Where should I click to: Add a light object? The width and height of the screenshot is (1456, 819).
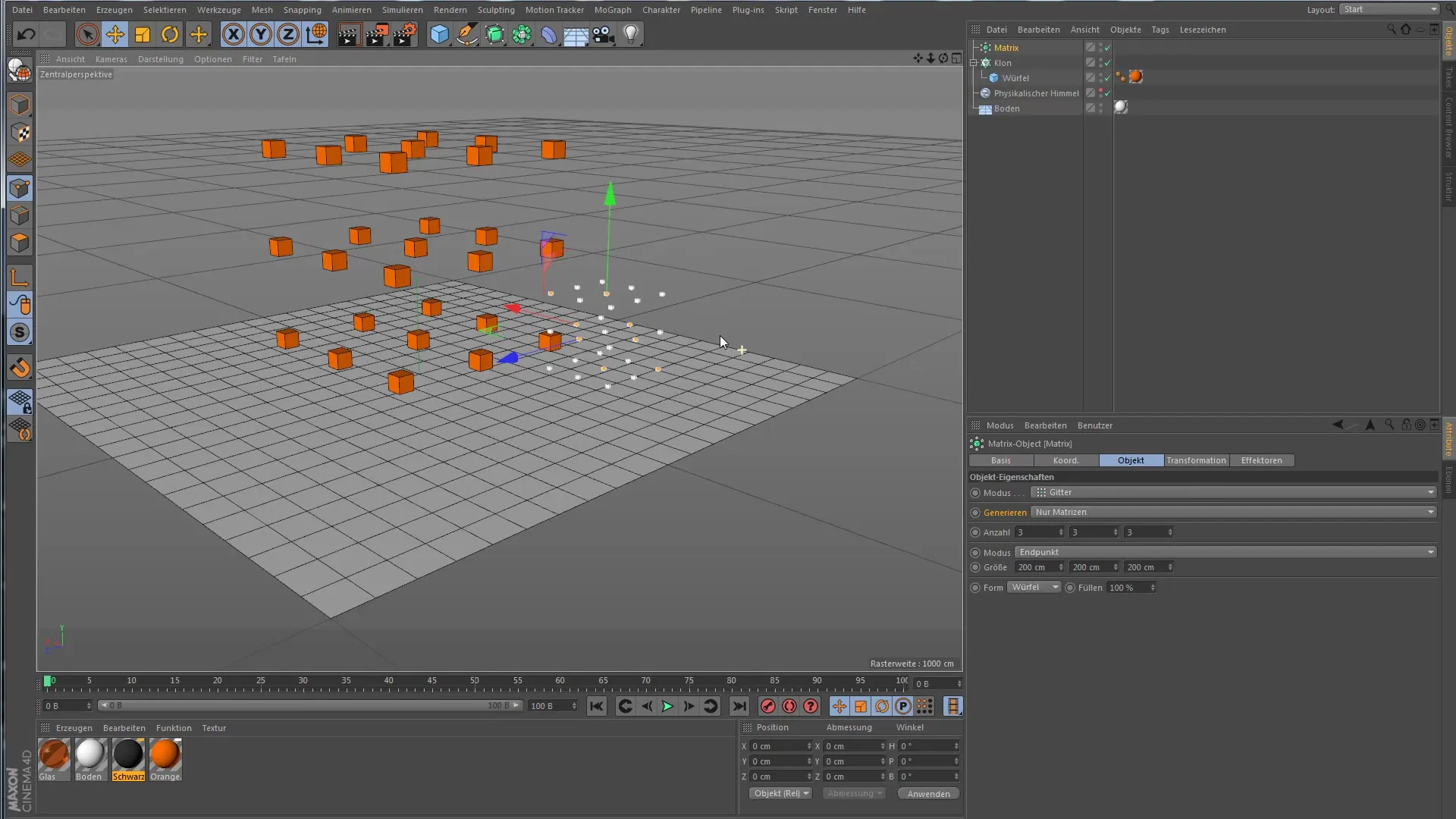[x=631, y=34]
